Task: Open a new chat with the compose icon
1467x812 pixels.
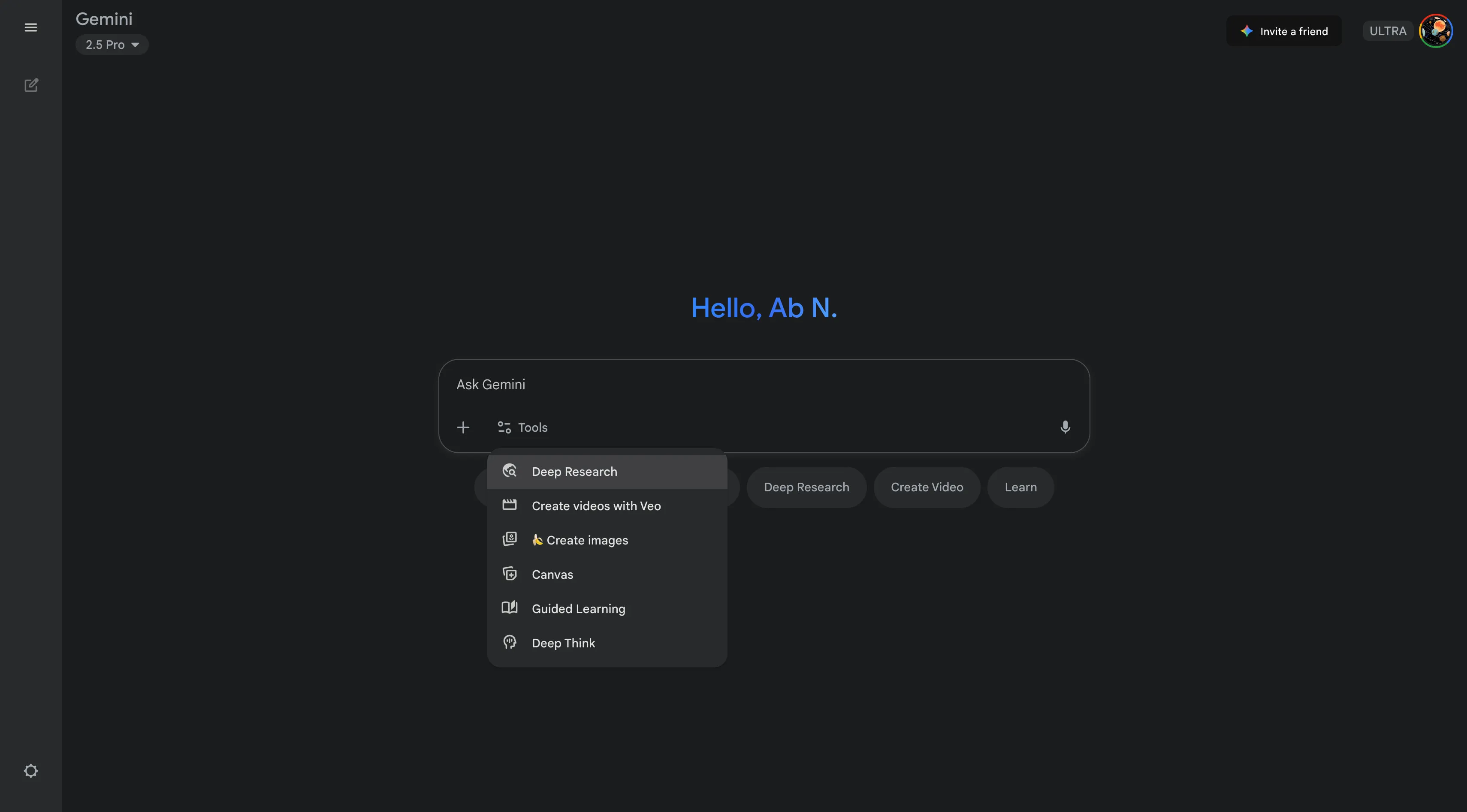Action: point(31,85)
